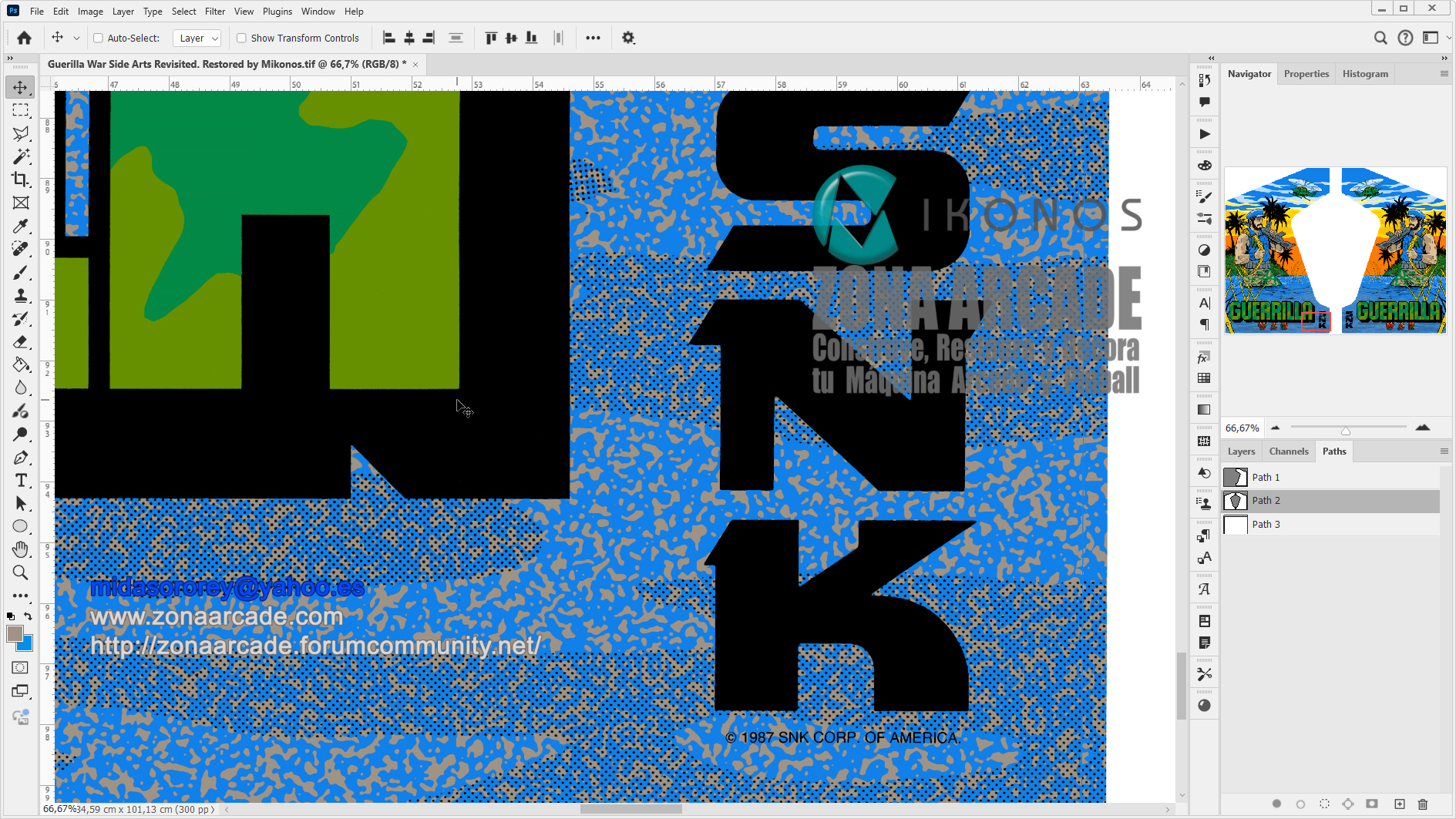Change the screen mode button
Viewport: 1456px width, 819px height.
(x=21, y=691)
